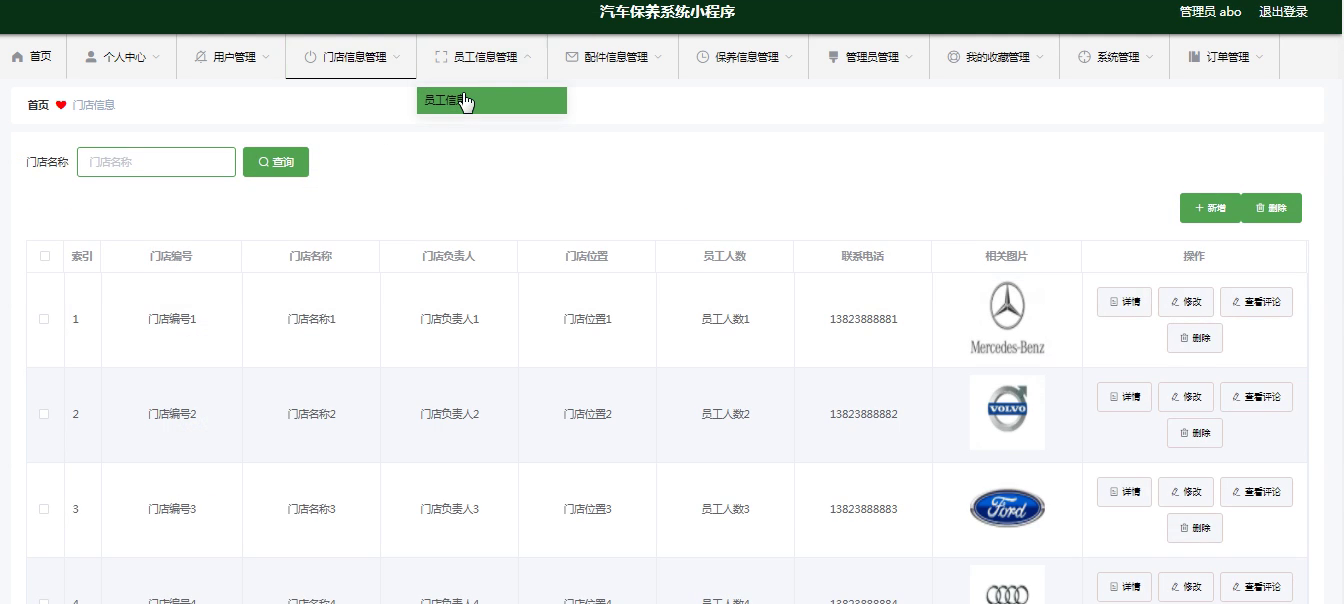The image size is (1344, 604).
Task: Click 修改 for row 2
Action: [x=1186, y=397]
